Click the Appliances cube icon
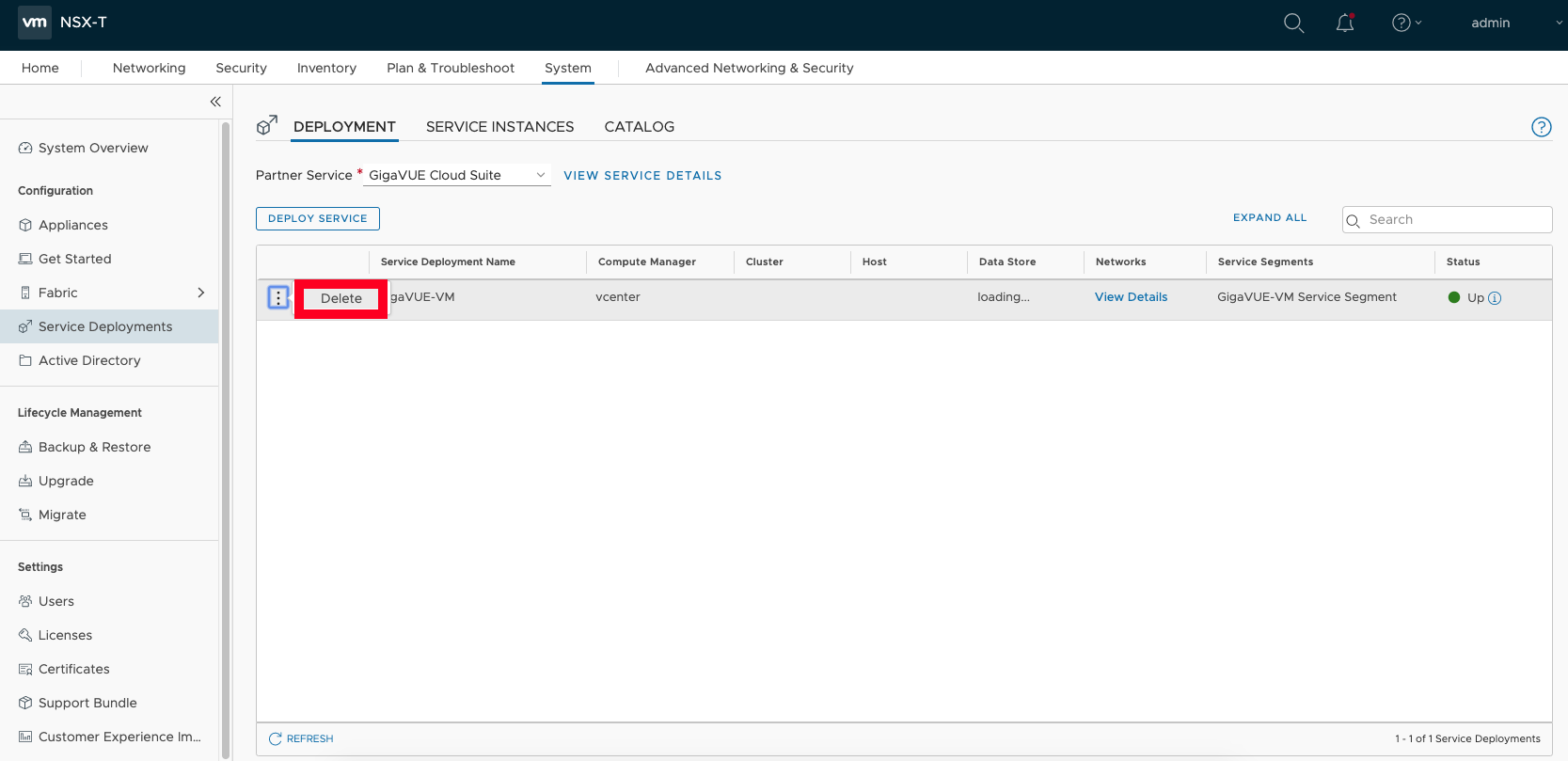The image size is (1568, 761). tap(25, 225)
